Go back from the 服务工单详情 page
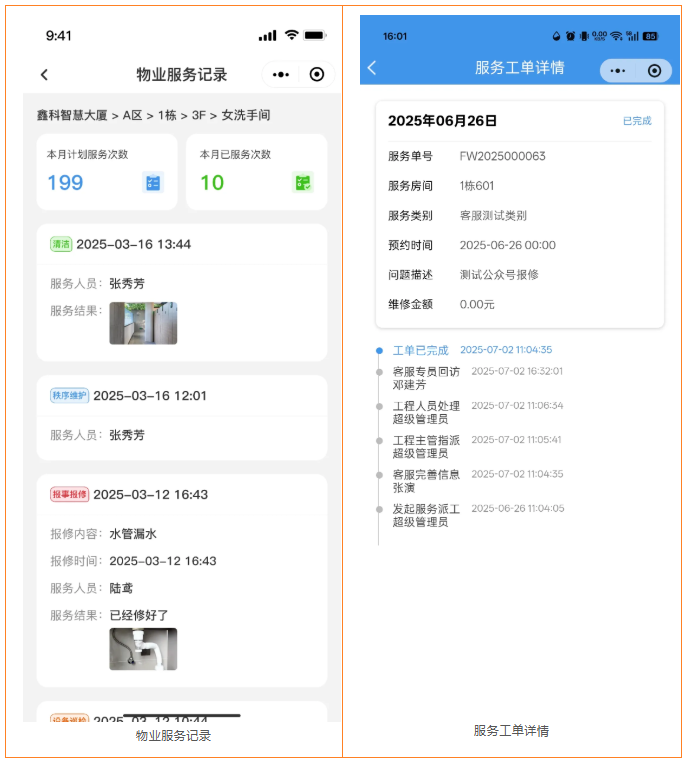The height and width of the screenshot is (768, 689). point(372,68)
